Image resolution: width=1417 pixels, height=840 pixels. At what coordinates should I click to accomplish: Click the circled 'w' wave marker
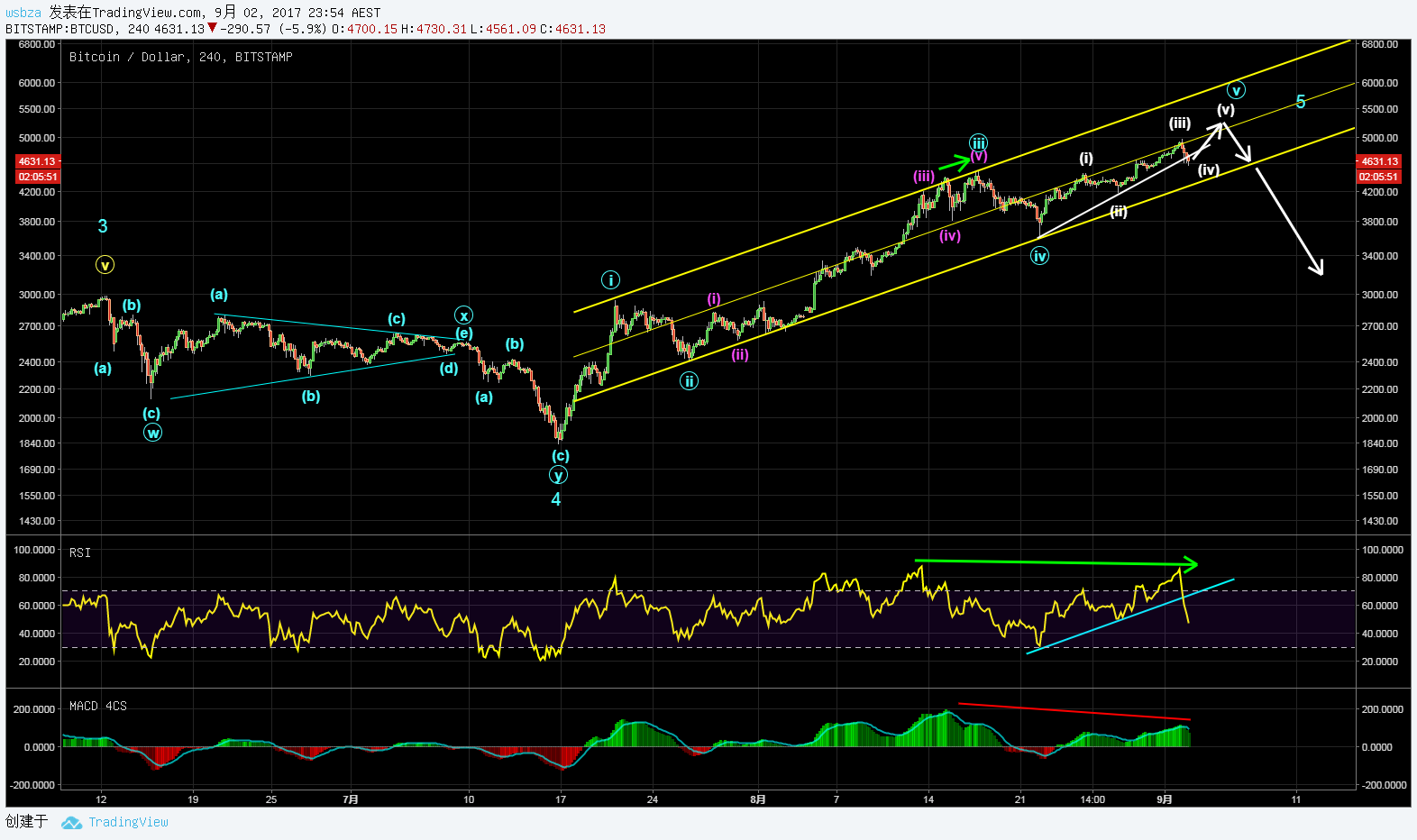click(x=153, y=433)
